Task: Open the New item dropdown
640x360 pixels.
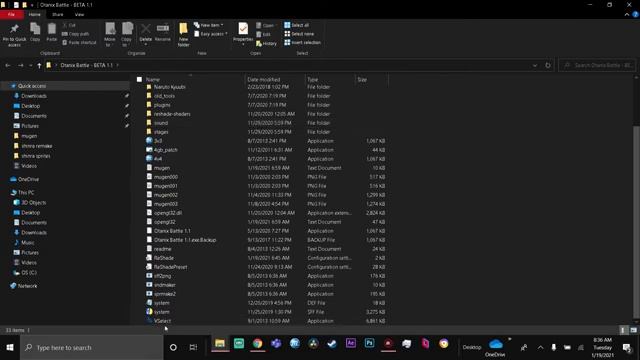Action: click(x=209, y=25)
